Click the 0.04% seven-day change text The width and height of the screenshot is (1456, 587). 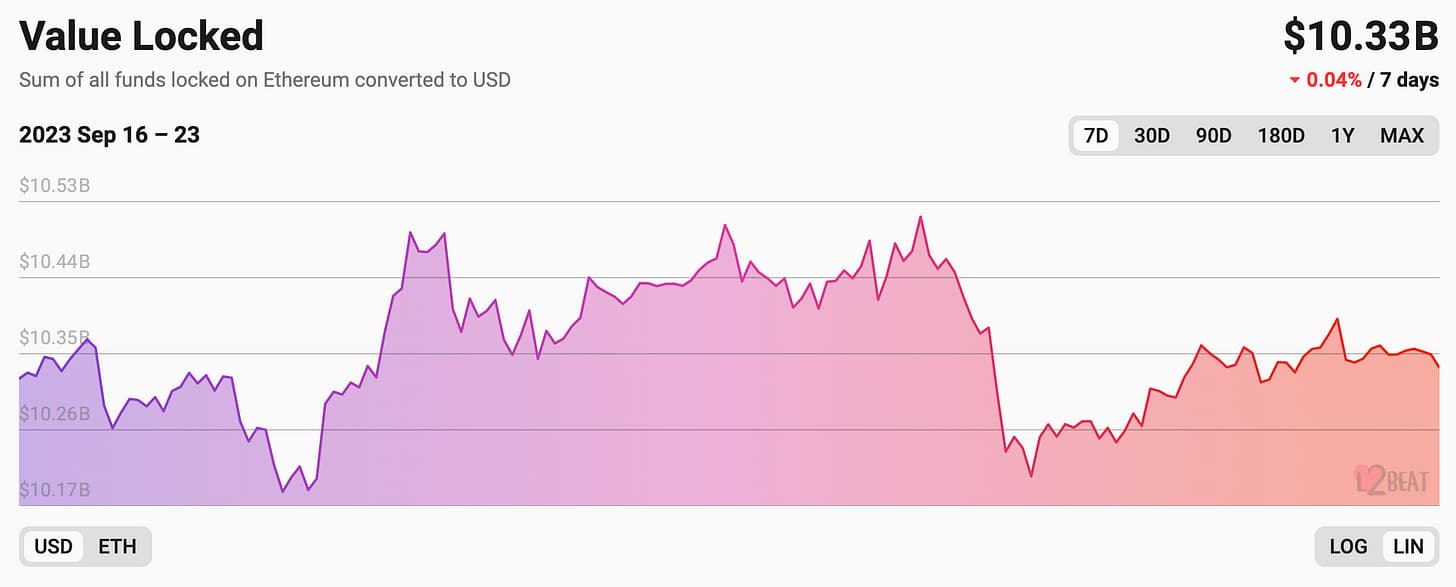pyautogui.click(x=1334, y=81)
